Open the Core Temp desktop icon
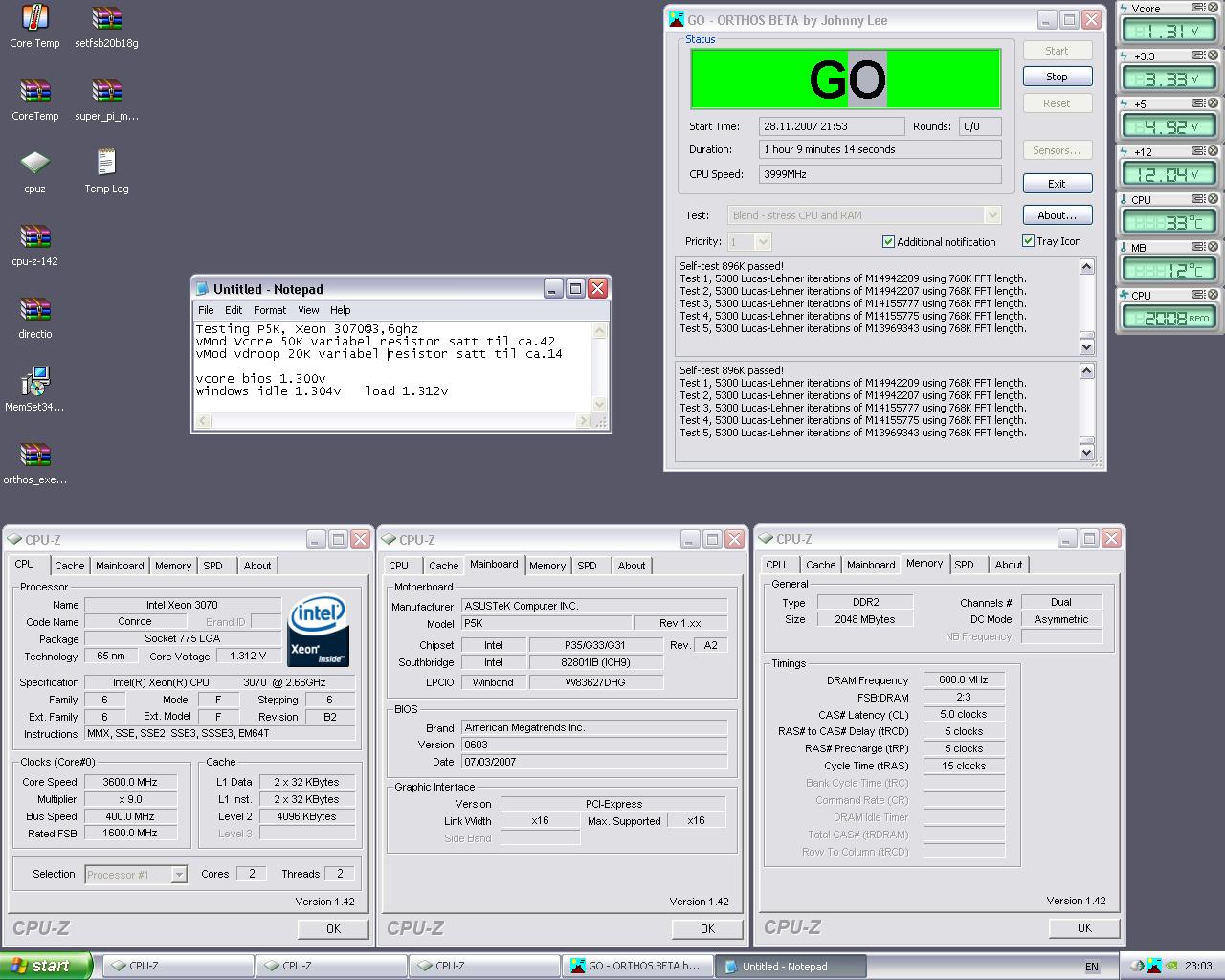Viewport: 1225px width, 980px height. tap(34, 27)
